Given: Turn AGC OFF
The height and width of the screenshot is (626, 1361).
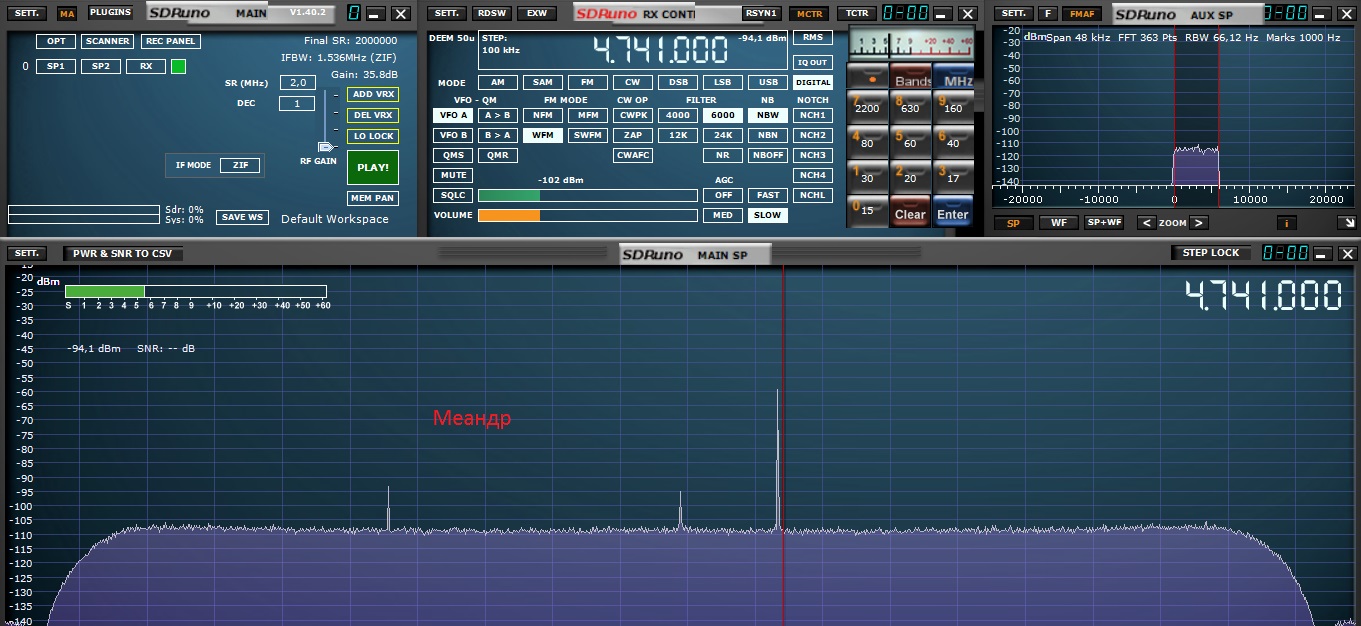Looking at the screenshot, I should 723,195.
